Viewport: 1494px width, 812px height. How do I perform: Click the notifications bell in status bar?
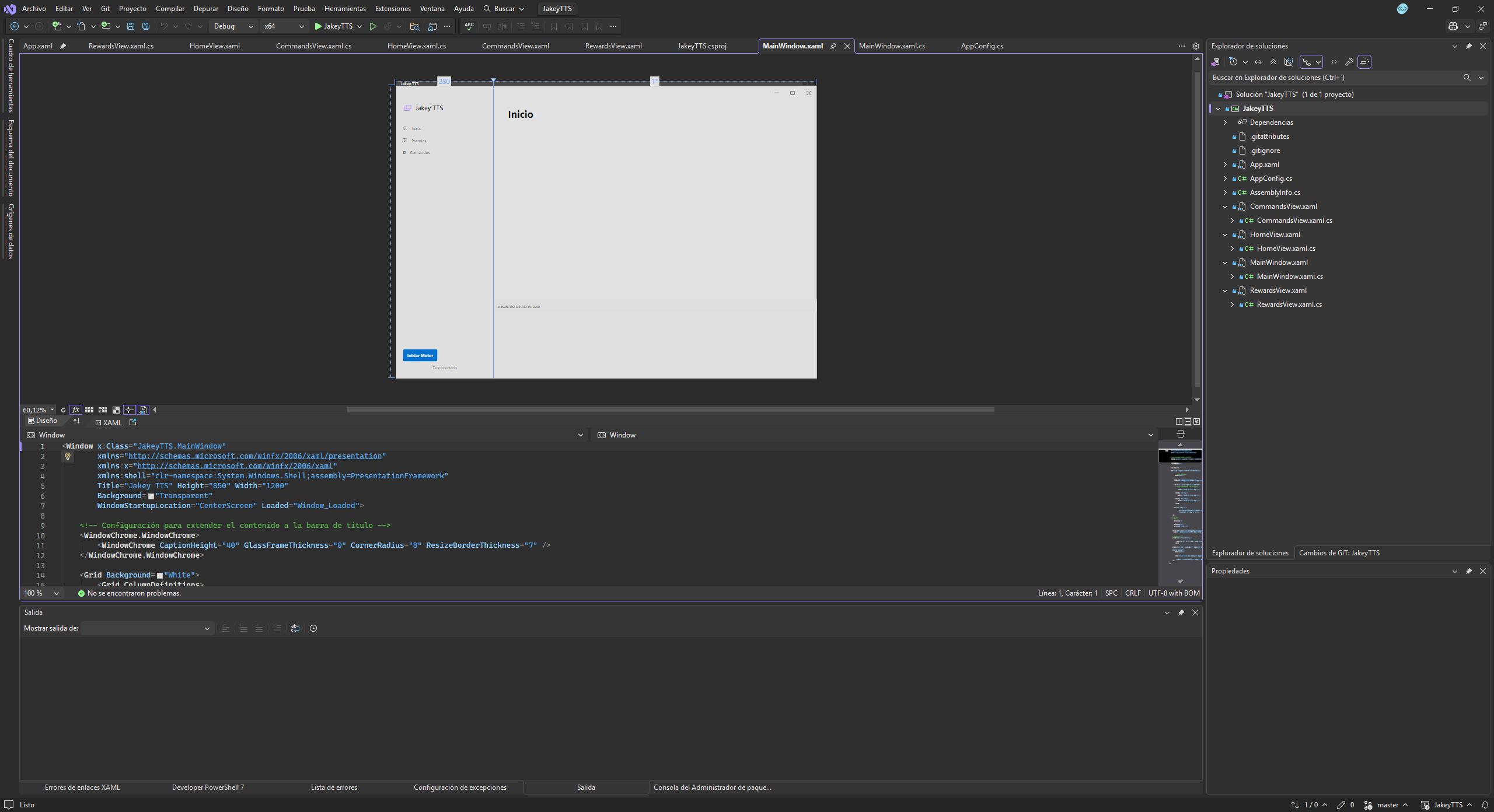pos(1485,805)
